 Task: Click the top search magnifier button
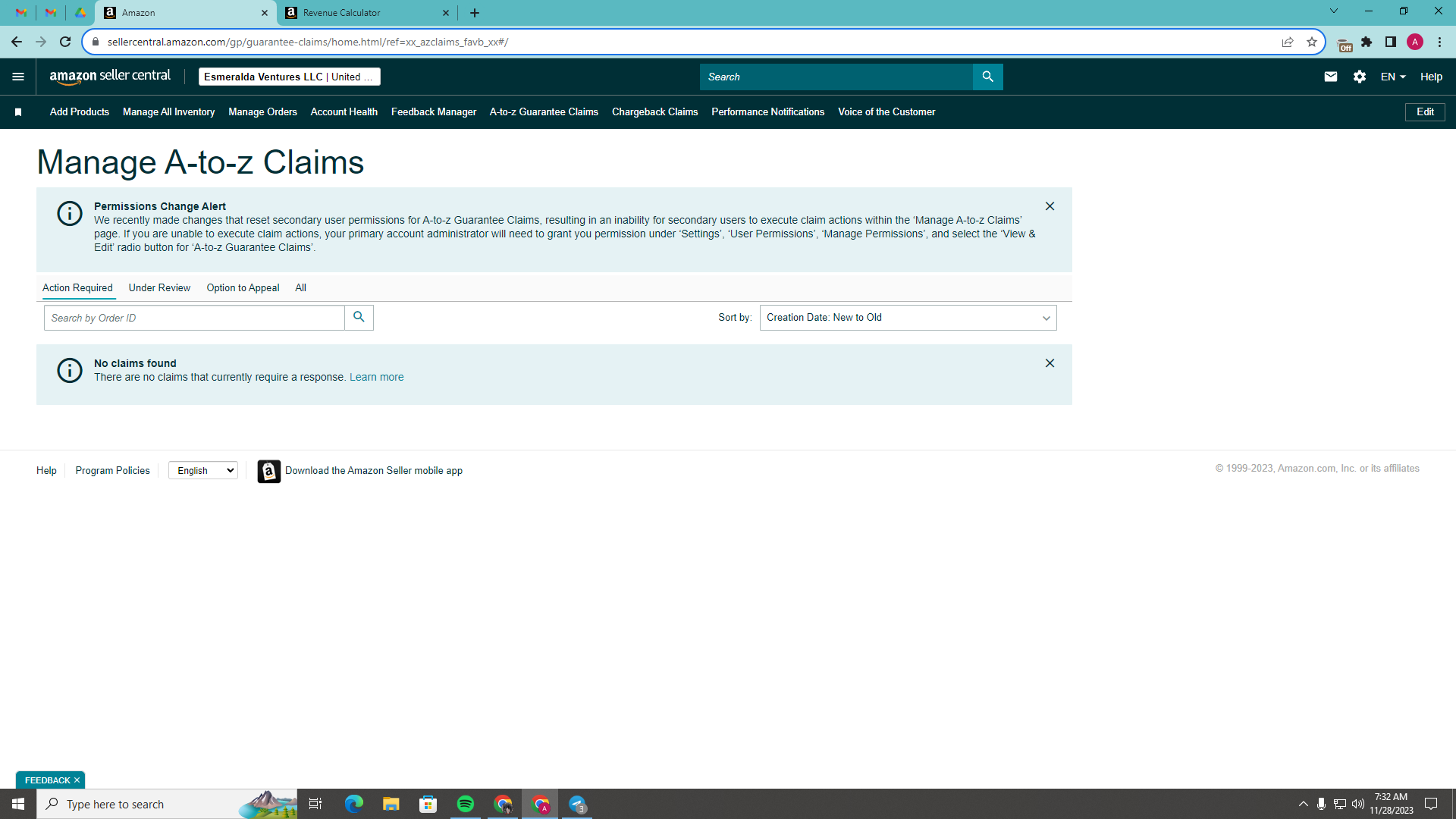(x=987, y=77)
